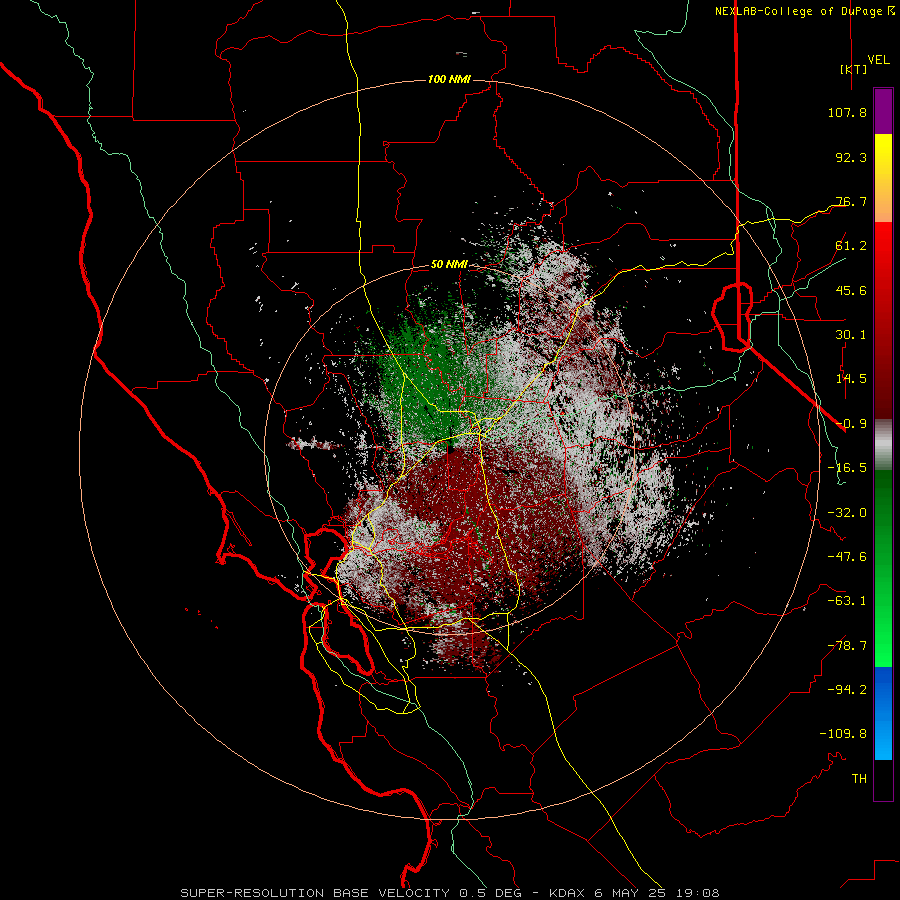900x900 pixels.
Task: Click the [KT] units label
Action: 853,69
